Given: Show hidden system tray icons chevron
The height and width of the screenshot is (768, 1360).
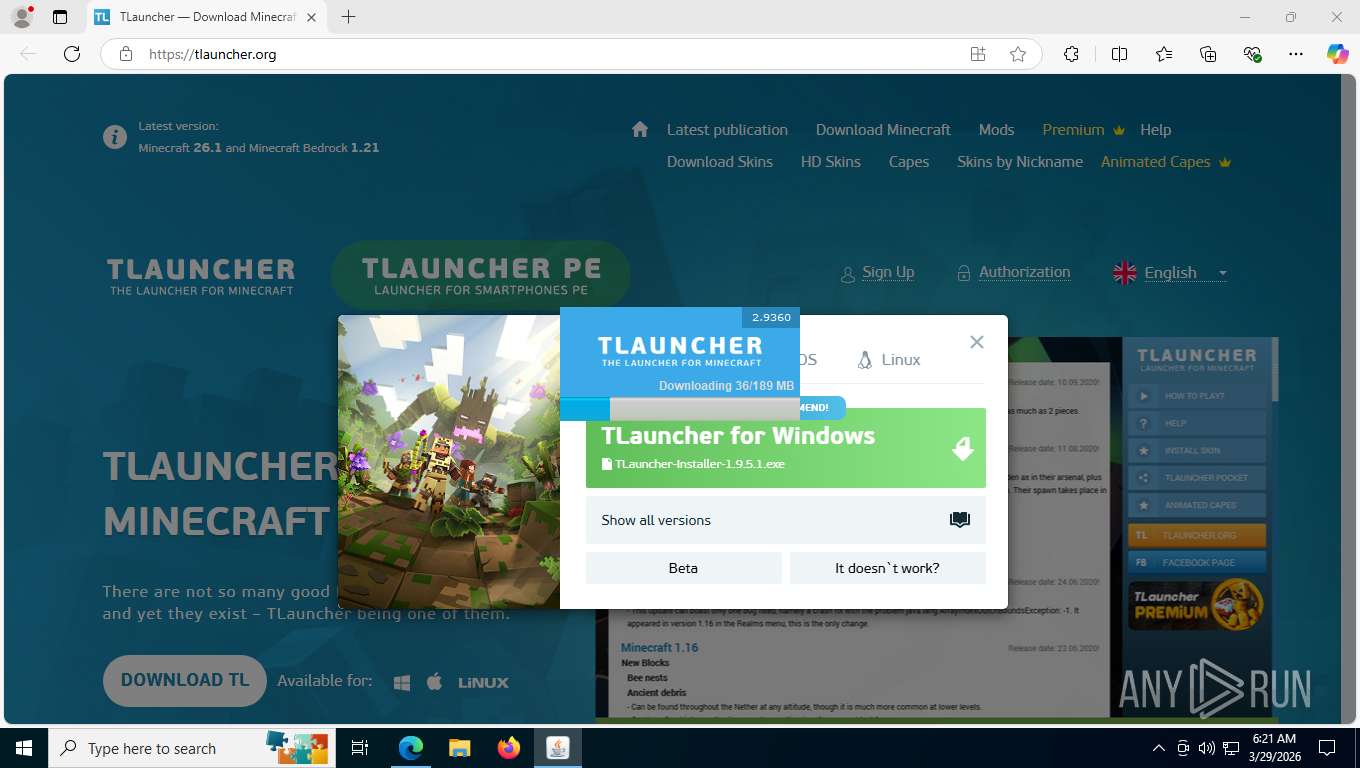Looking at the screenshot, I should point(1159,748).
